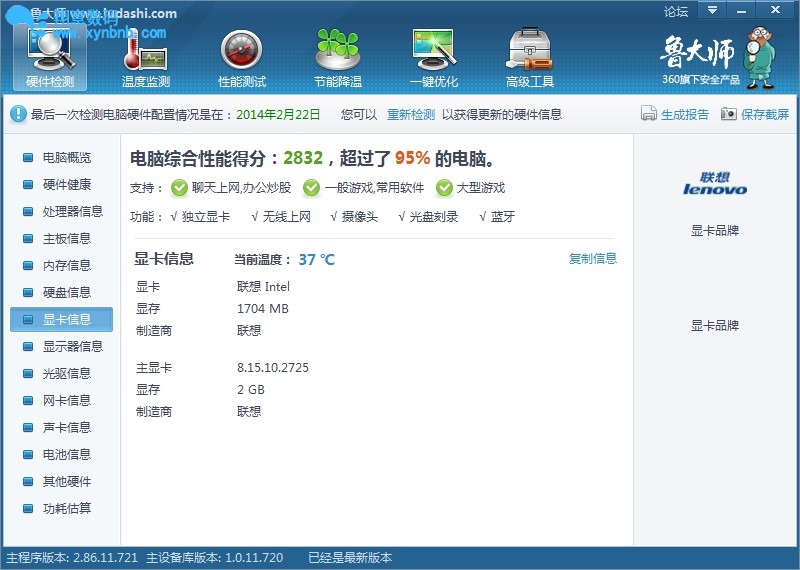
Task: Click driver version 8.15.10.2725
Action: (273, 368)
